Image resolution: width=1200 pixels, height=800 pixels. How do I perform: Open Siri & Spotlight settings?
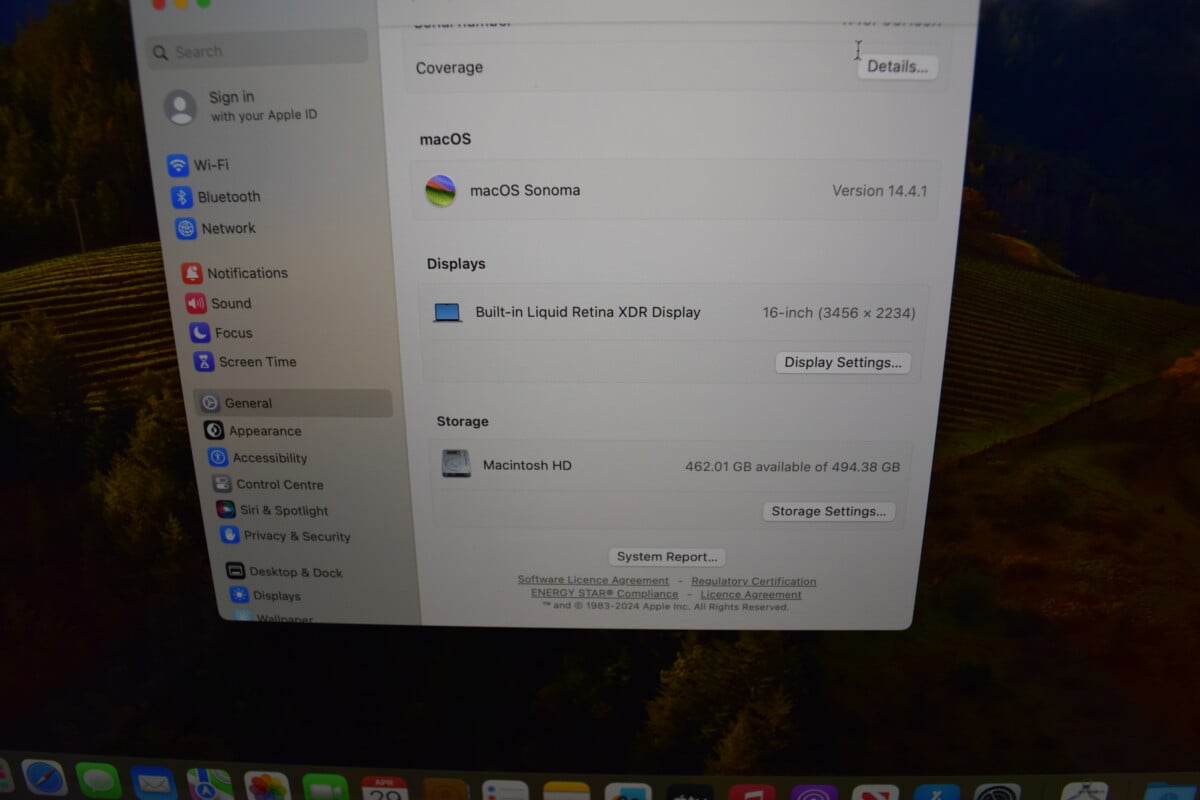(272, 510)
